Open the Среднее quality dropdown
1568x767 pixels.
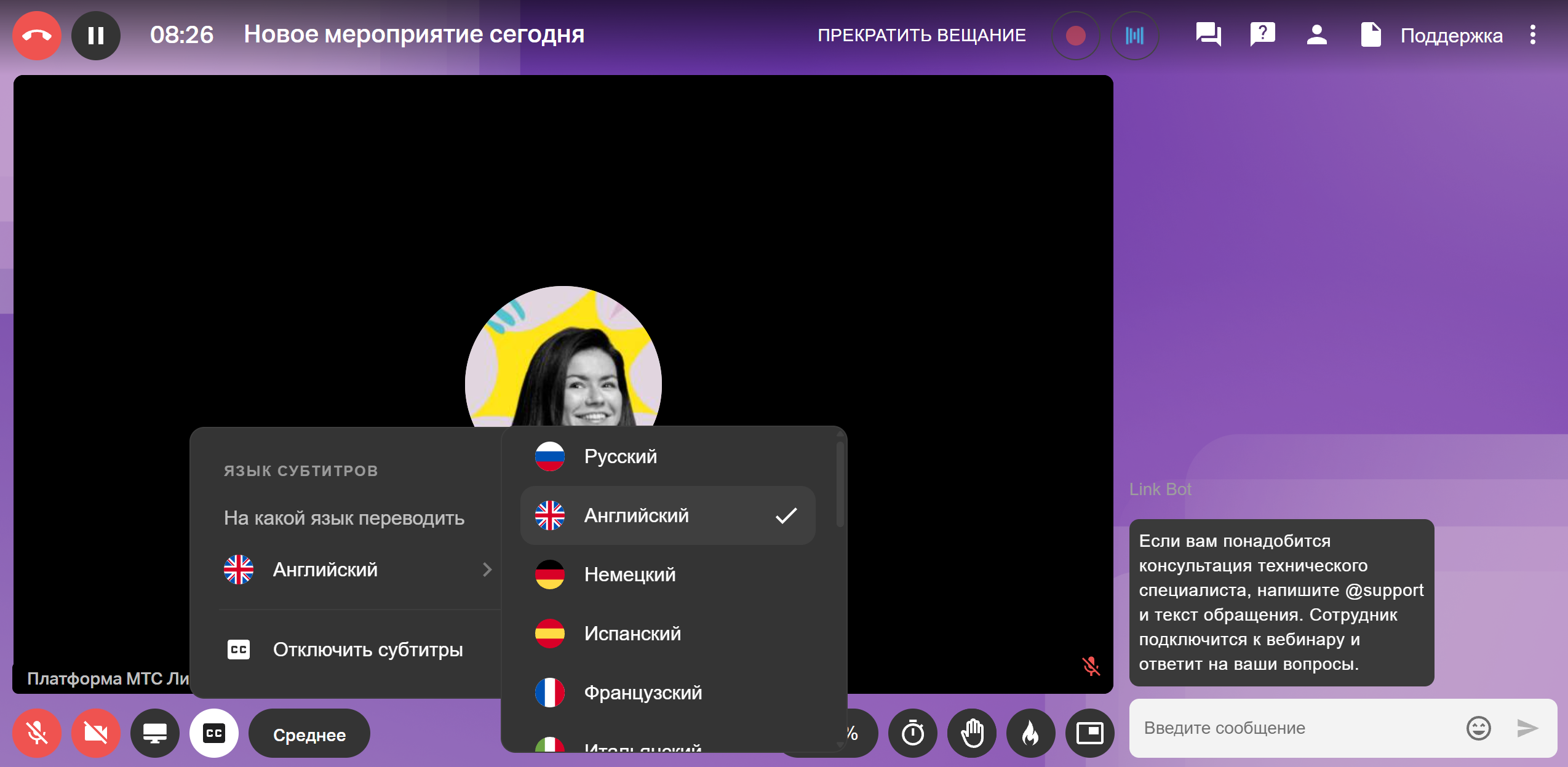click(x=309, y=734)
